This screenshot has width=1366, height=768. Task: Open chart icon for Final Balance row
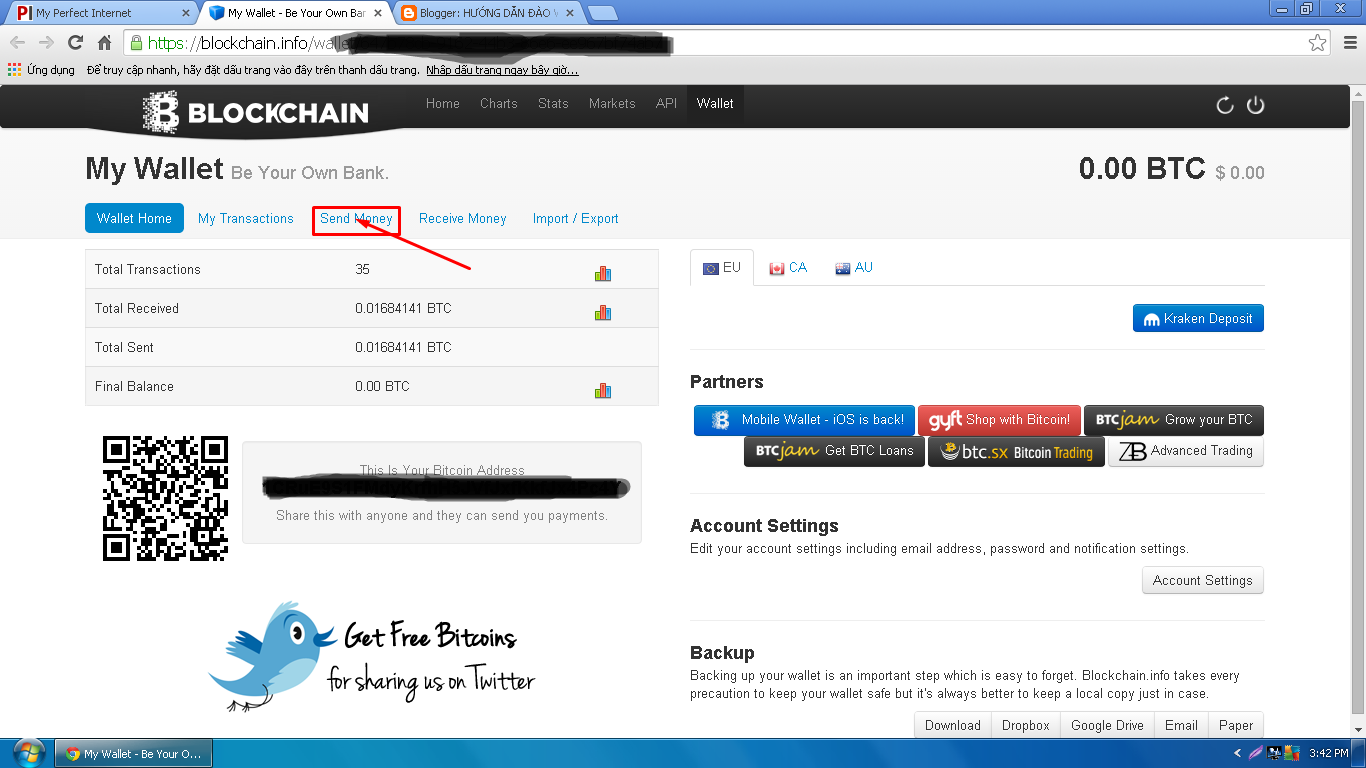click(x=603, y=390)
